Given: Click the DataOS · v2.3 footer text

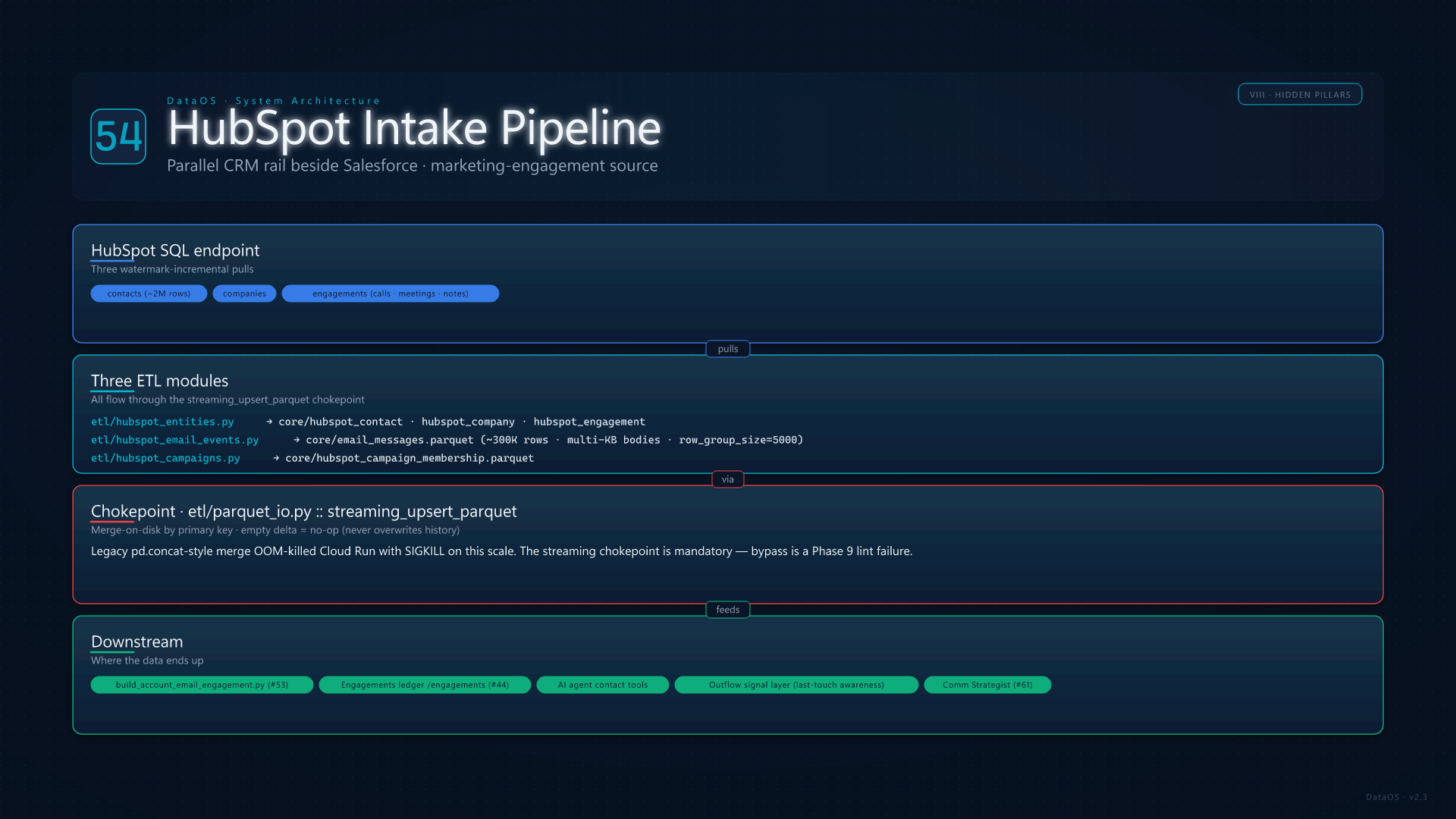Looking at the screenshot, I should pyautogui.click(x=1397, y=797).
